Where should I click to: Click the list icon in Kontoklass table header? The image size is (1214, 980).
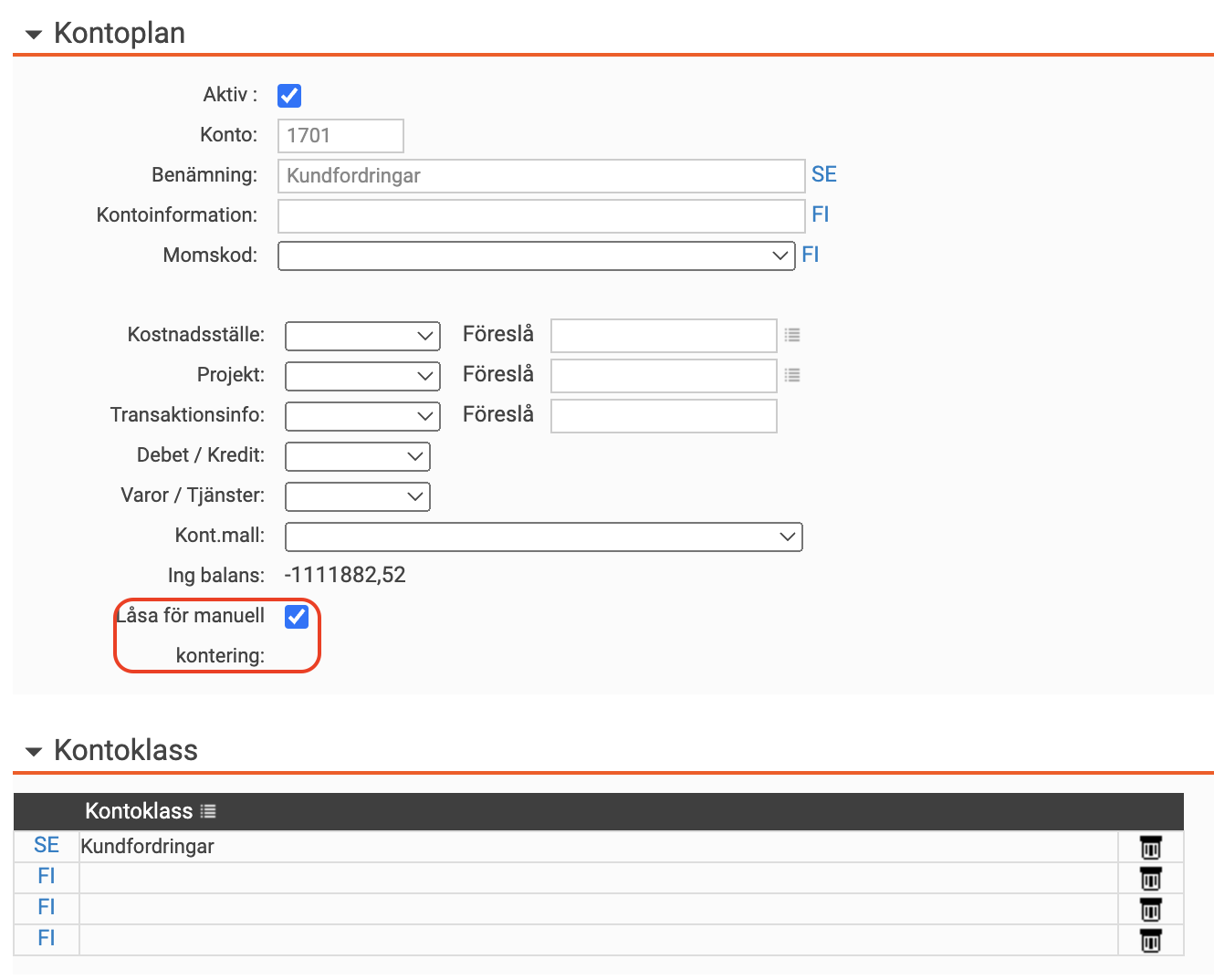208,811
